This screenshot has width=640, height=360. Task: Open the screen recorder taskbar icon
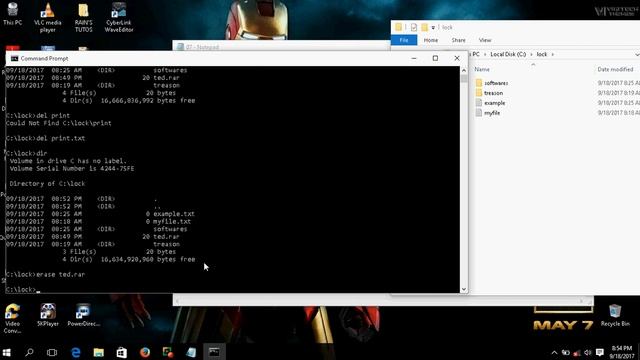click(168, 352)
